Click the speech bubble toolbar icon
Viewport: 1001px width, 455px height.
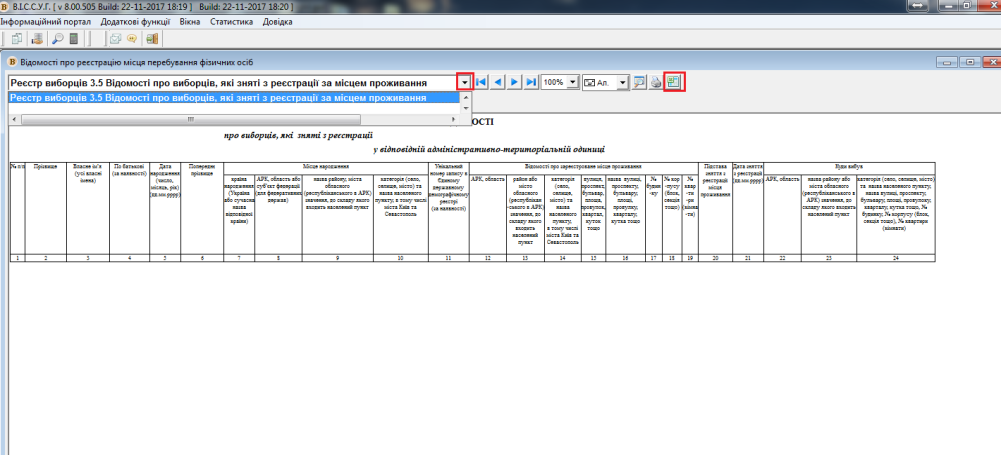pyautogui.click(x=131, y=39)
